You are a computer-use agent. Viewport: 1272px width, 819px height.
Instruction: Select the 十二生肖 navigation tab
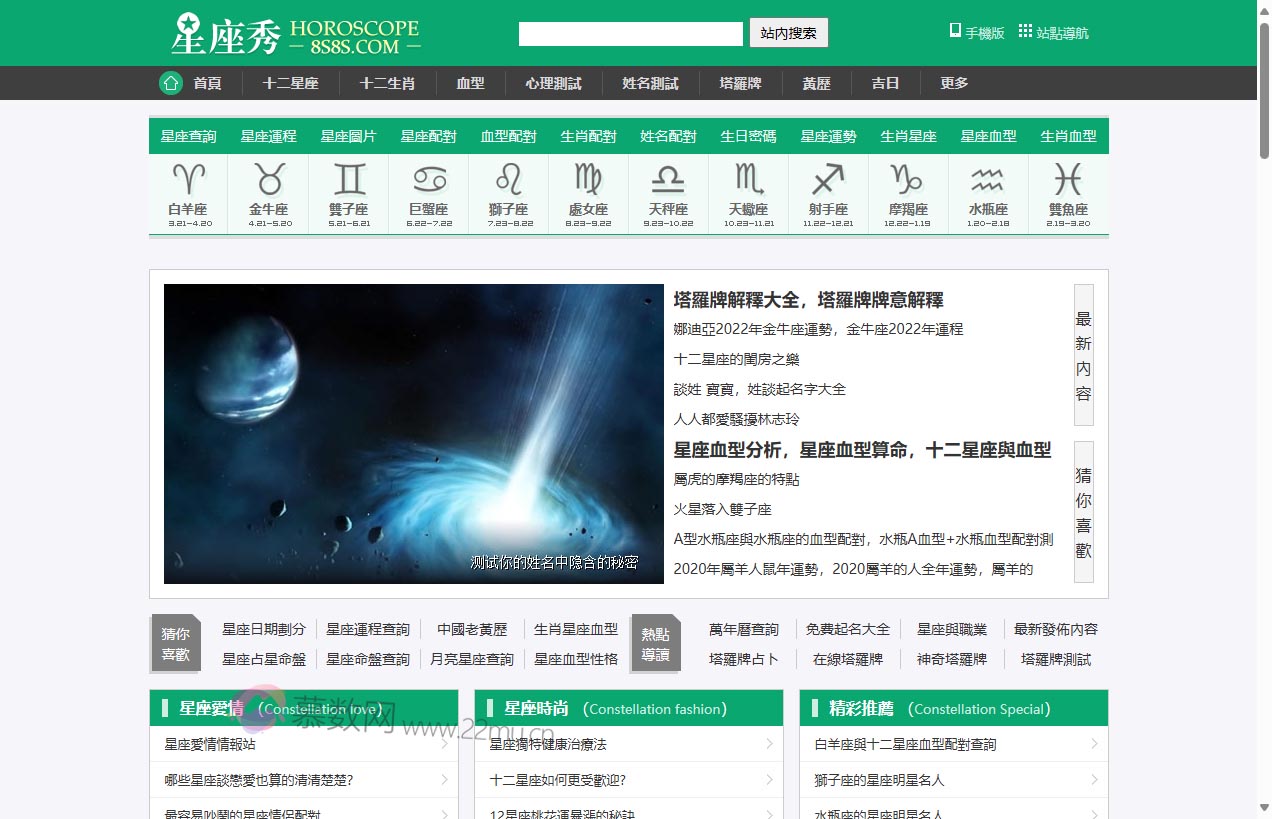click(x=388, y=83)
